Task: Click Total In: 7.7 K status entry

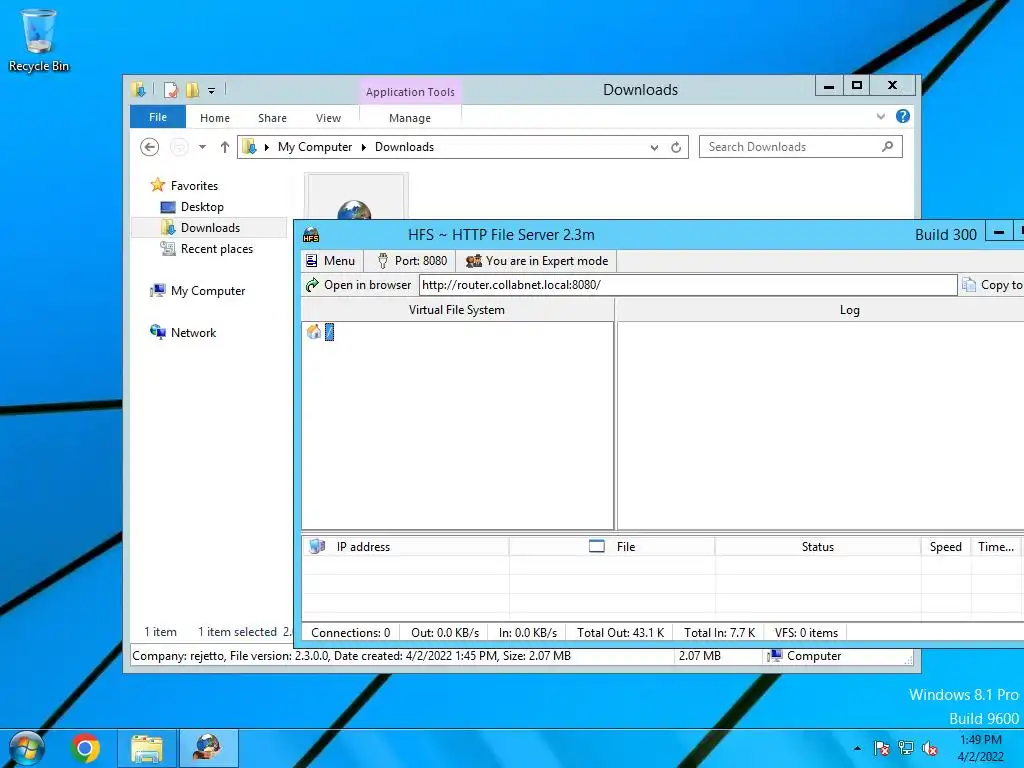Action: (719, 632)
